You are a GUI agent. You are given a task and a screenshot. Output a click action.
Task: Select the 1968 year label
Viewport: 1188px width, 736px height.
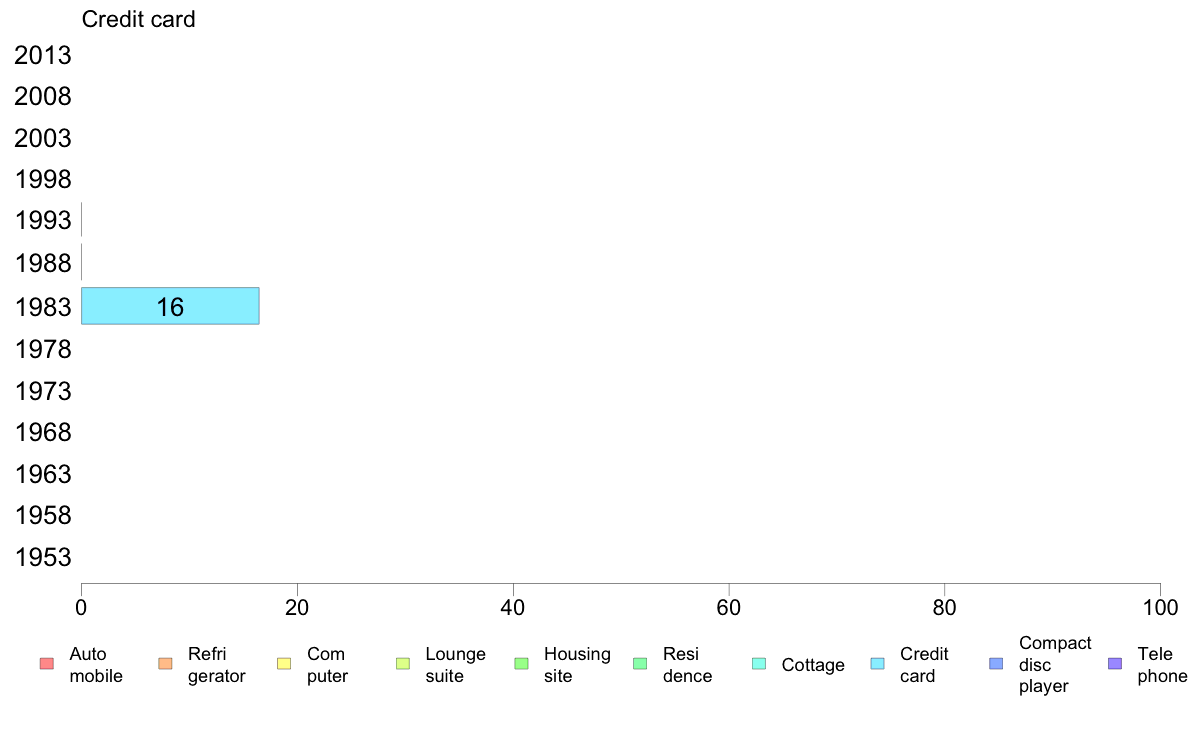point(43,432)
